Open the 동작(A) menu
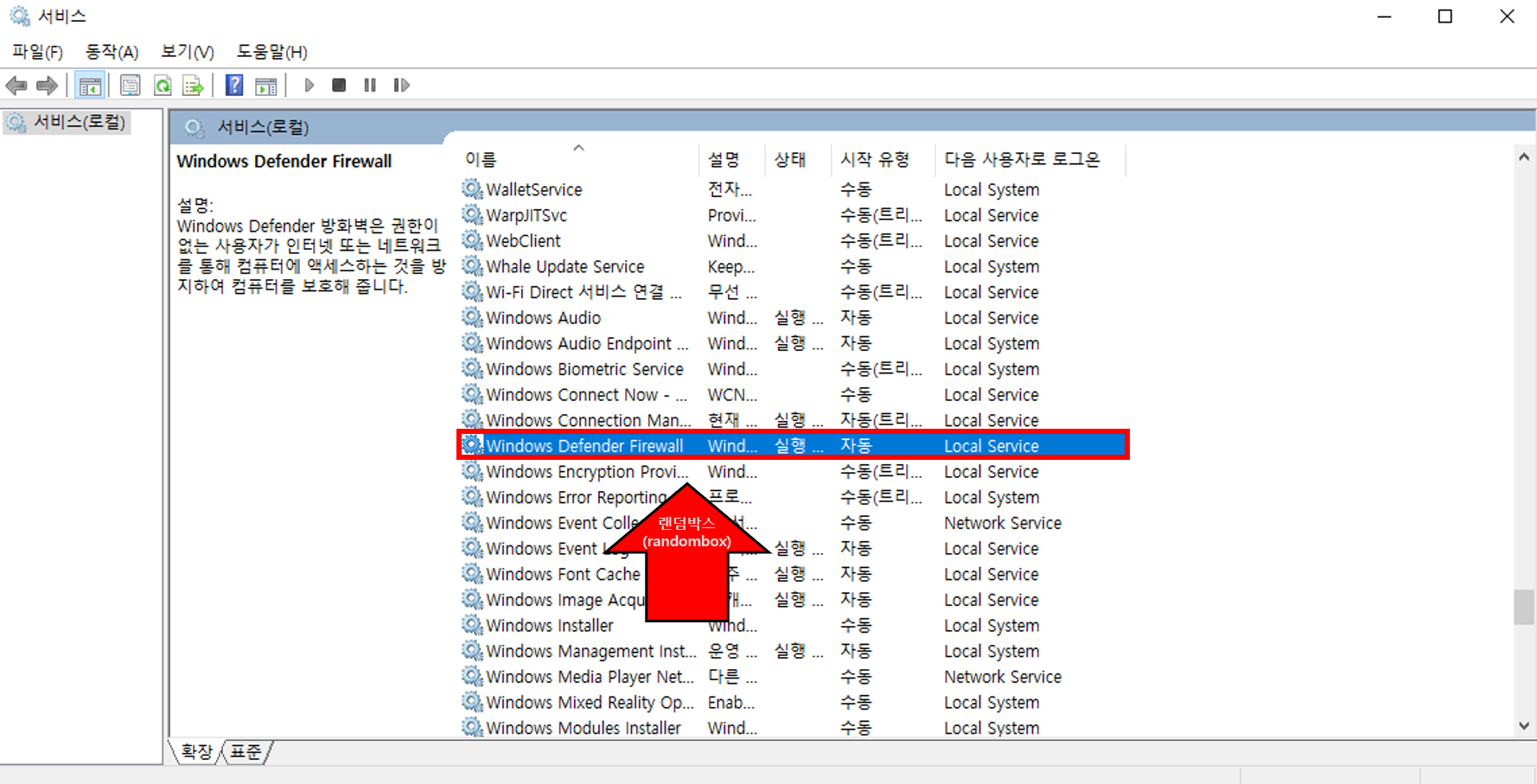This screenshot has width=1537, height=784. point(112,52)
